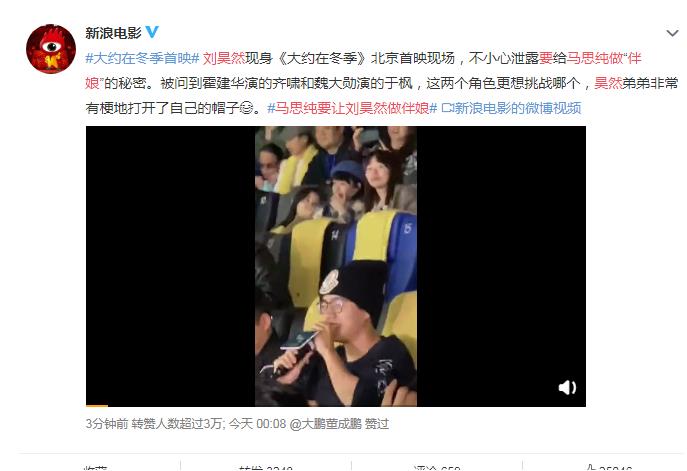Open hashtag #大约在冬季首映#
Image resolution: width=687 pixels, height=471 pixels.
coord(142,58)
